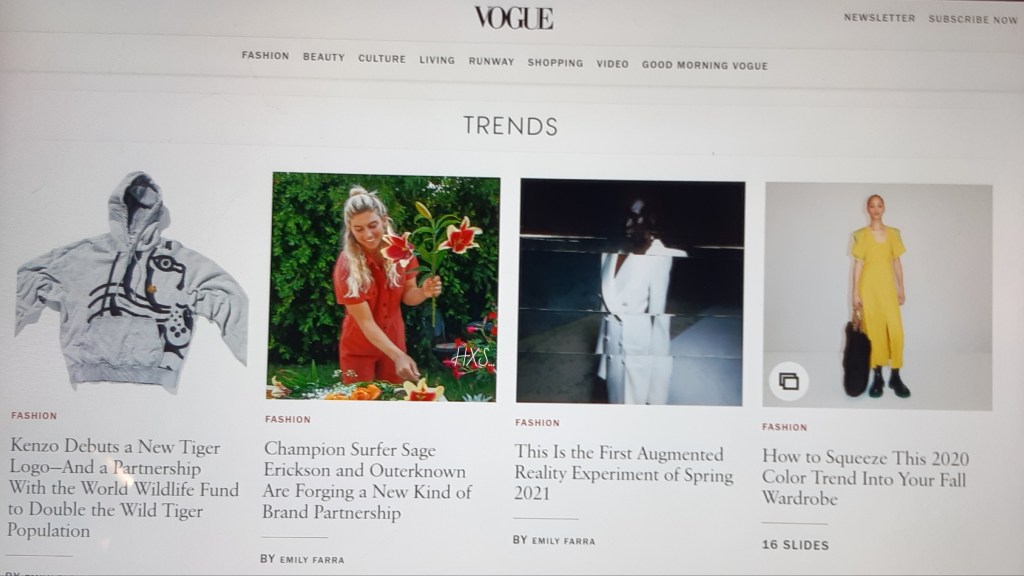Click the Vogue logo at top

[x=514, y=18]
